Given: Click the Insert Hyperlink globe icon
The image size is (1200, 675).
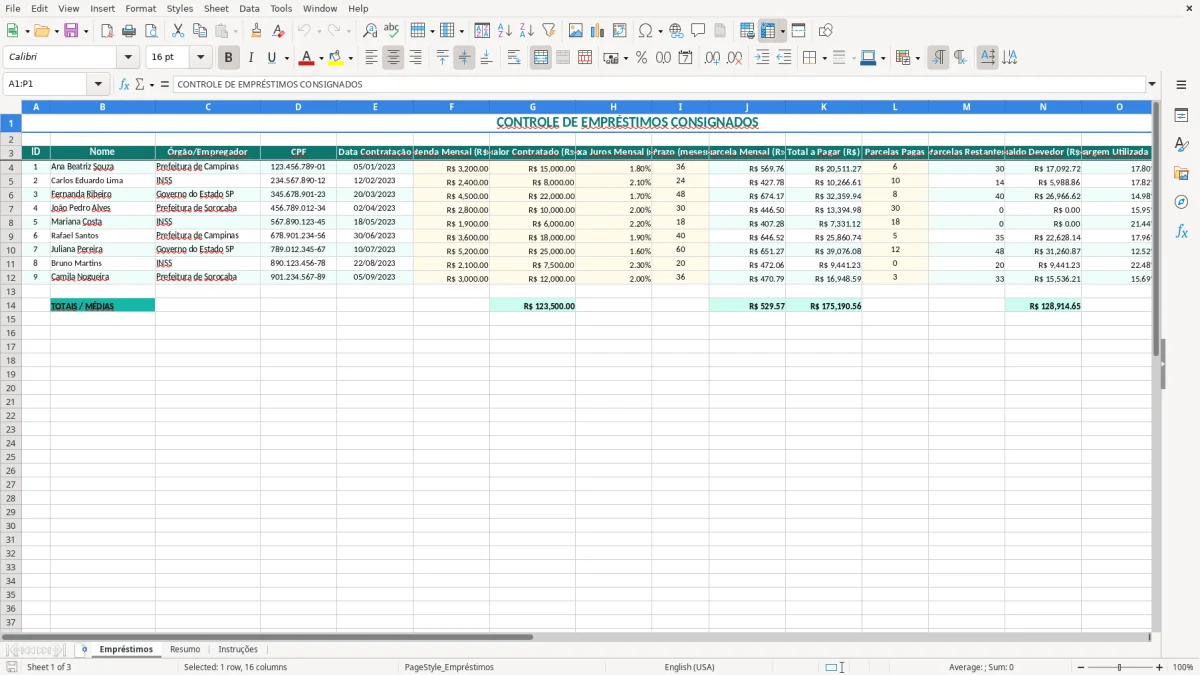Looking at the screenshot, I should click(x=676, y=31).
